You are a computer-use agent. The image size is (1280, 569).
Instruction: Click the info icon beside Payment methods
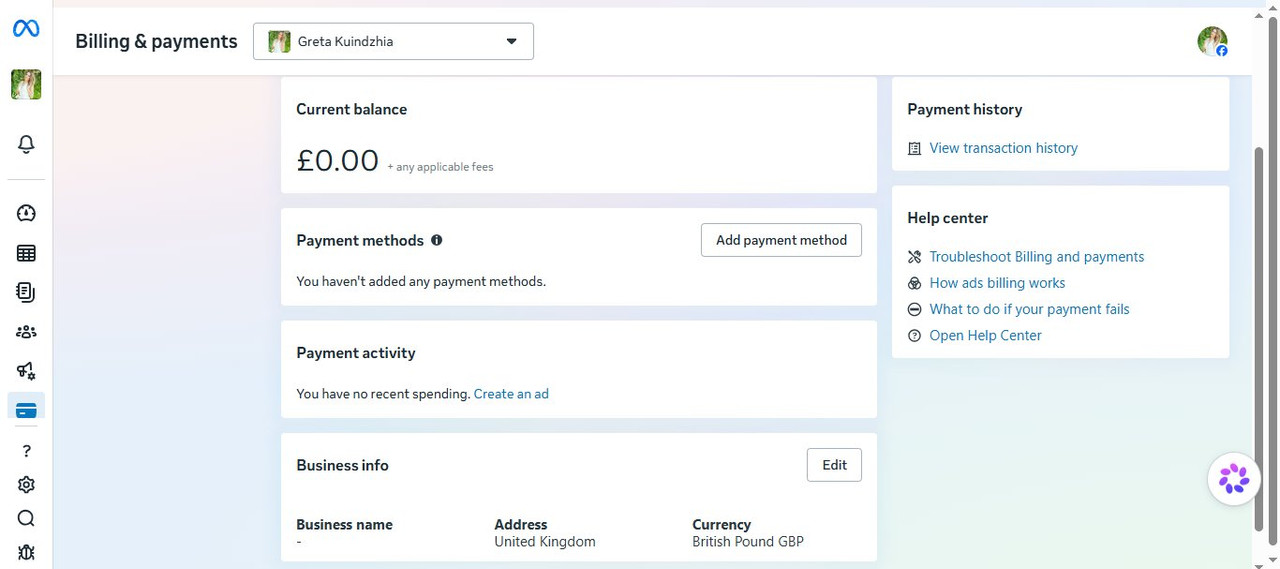point(436,240)
